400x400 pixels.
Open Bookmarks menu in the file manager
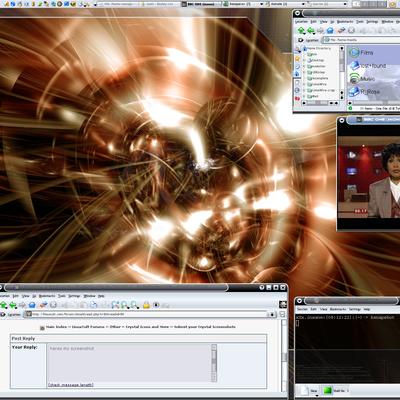click(x=345, y=22)
